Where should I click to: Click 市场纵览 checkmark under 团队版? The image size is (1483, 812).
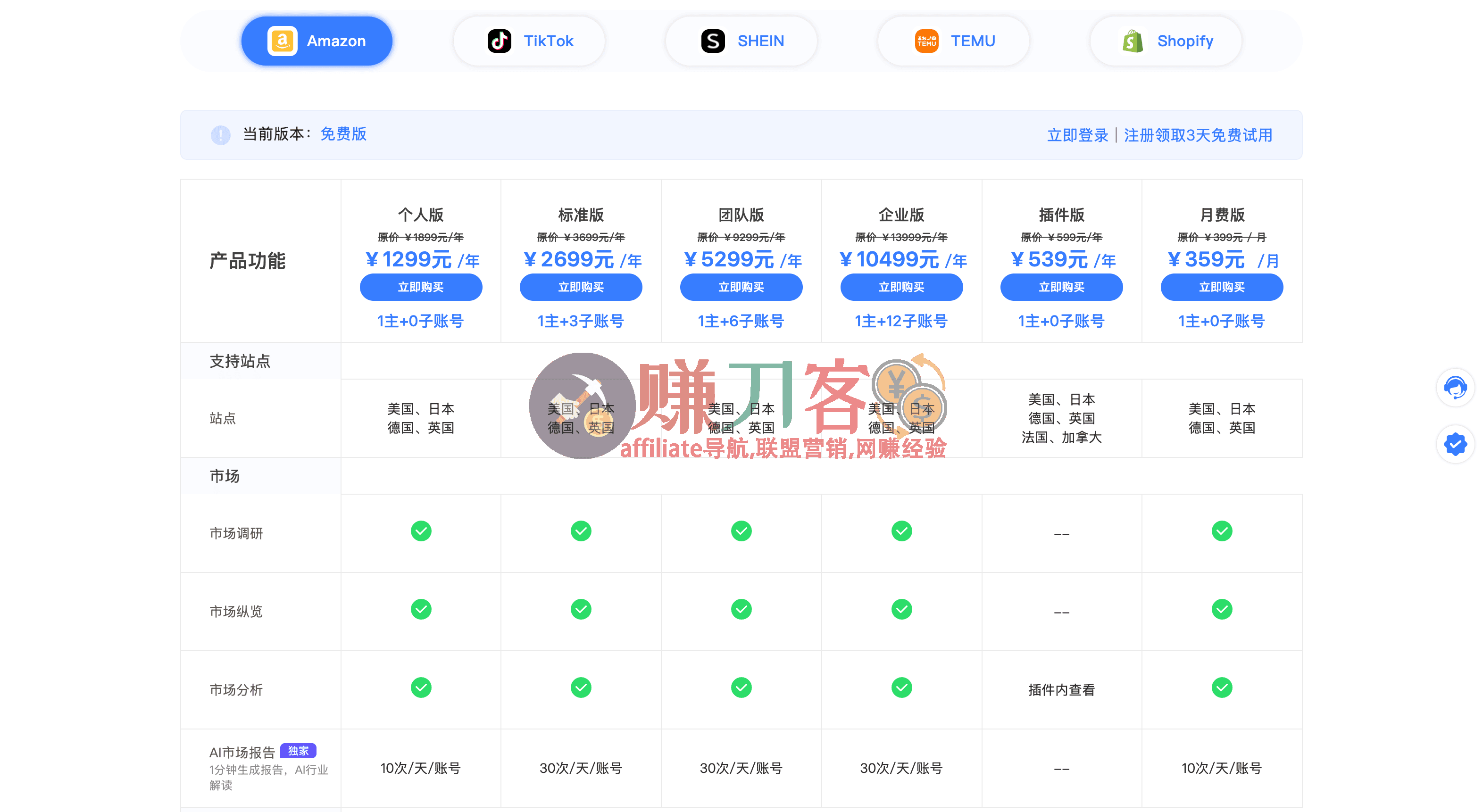[x=741, y=609]
